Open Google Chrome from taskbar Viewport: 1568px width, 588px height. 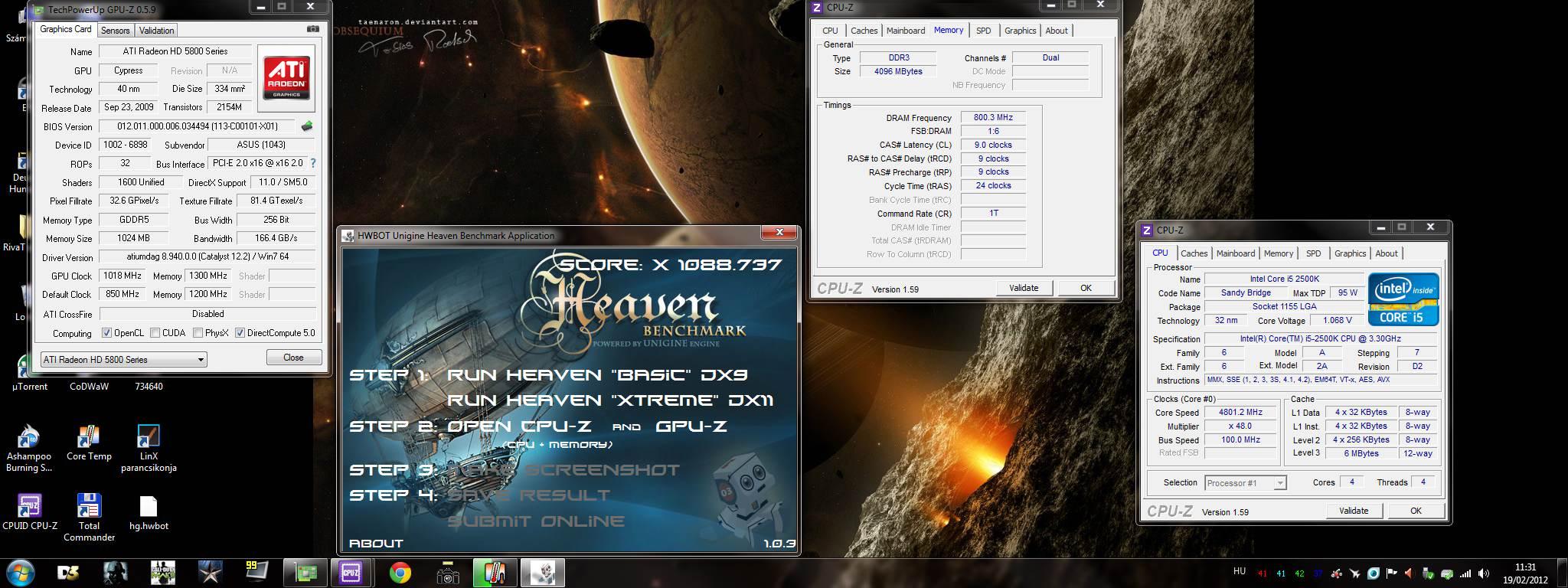400,572
